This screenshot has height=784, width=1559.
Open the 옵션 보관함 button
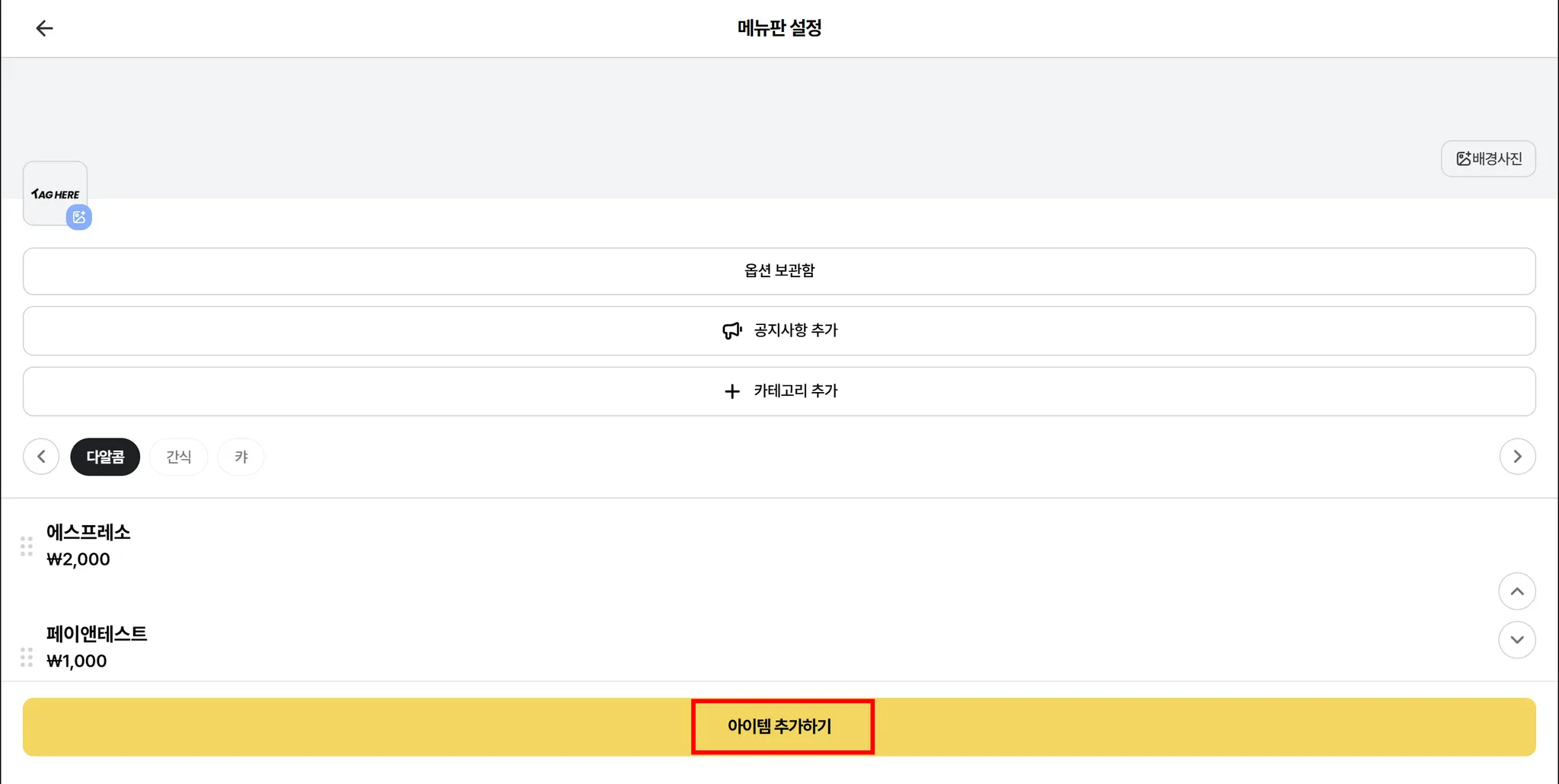point(779,271)
